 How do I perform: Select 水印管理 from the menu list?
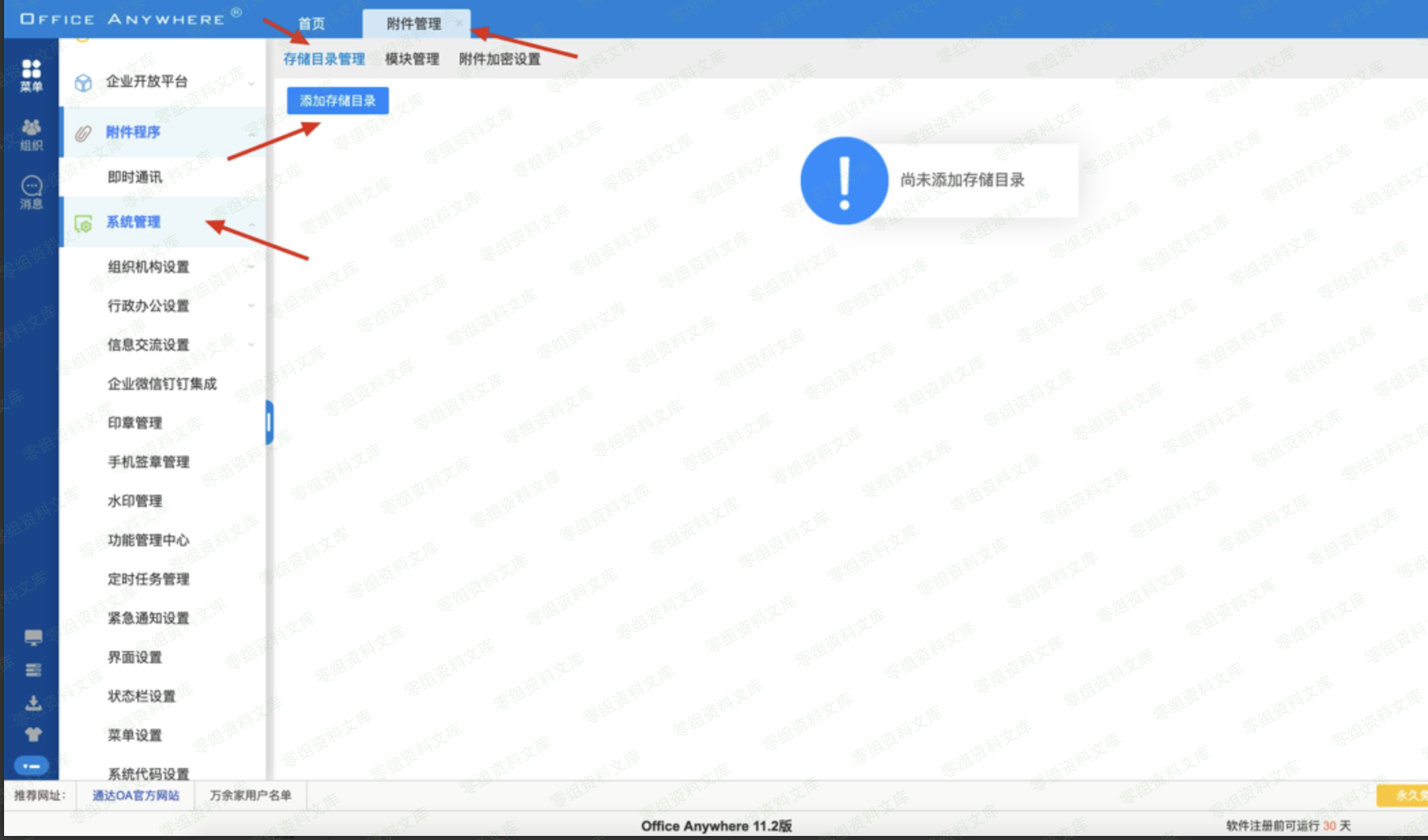[x=135, y=501]
